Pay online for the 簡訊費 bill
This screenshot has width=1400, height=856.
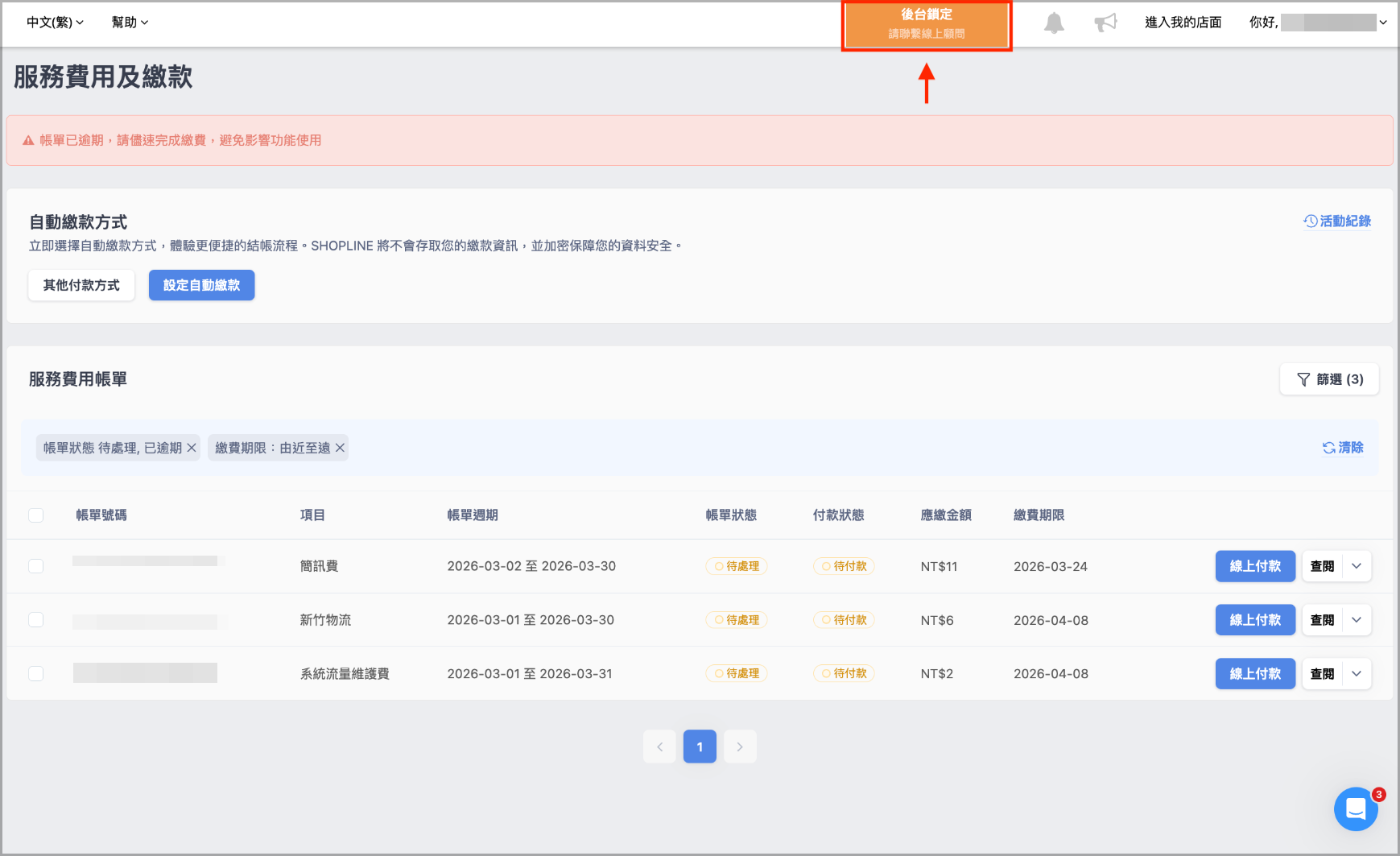(x=1255, y=566)
